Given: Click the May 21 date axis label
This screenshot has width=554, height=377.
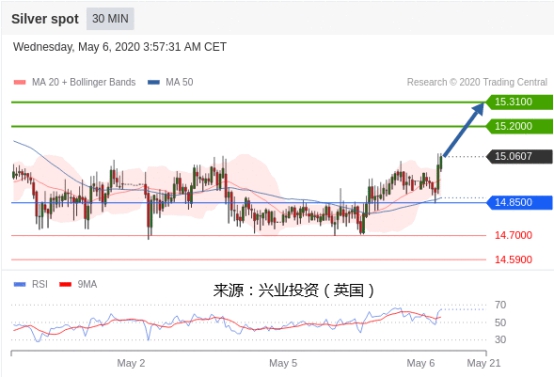Looking at the screenshot, I should pyautogui.click(x=484, y=363).
